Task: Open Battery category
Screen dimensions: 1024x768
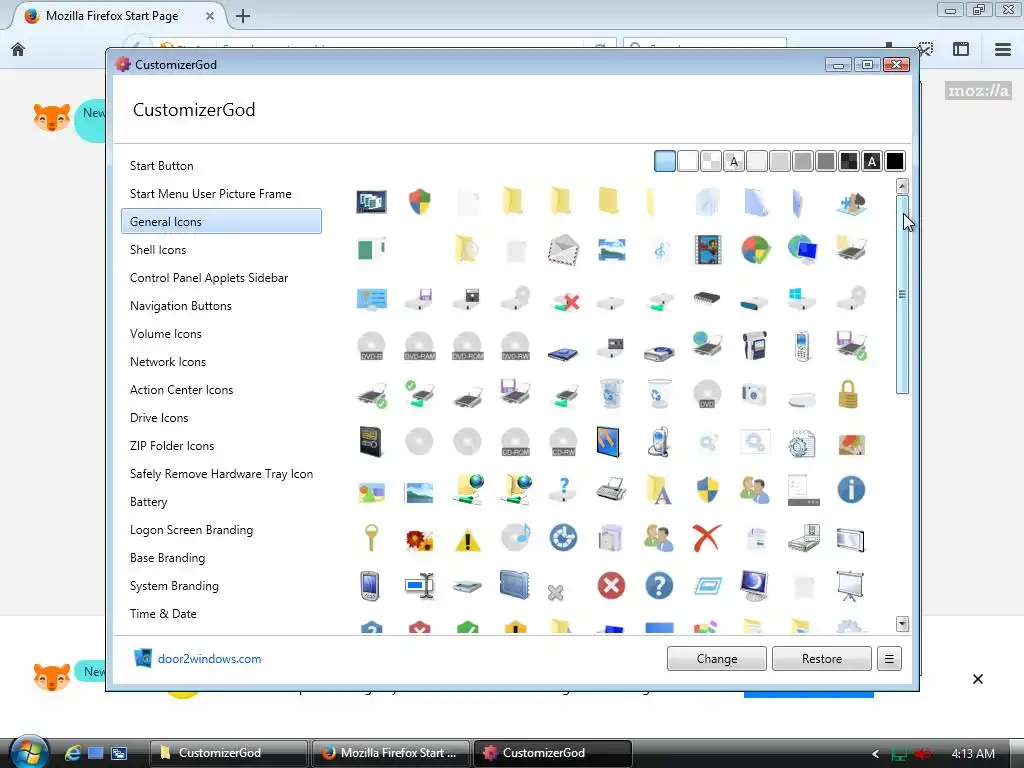Action: pos(149,502)
